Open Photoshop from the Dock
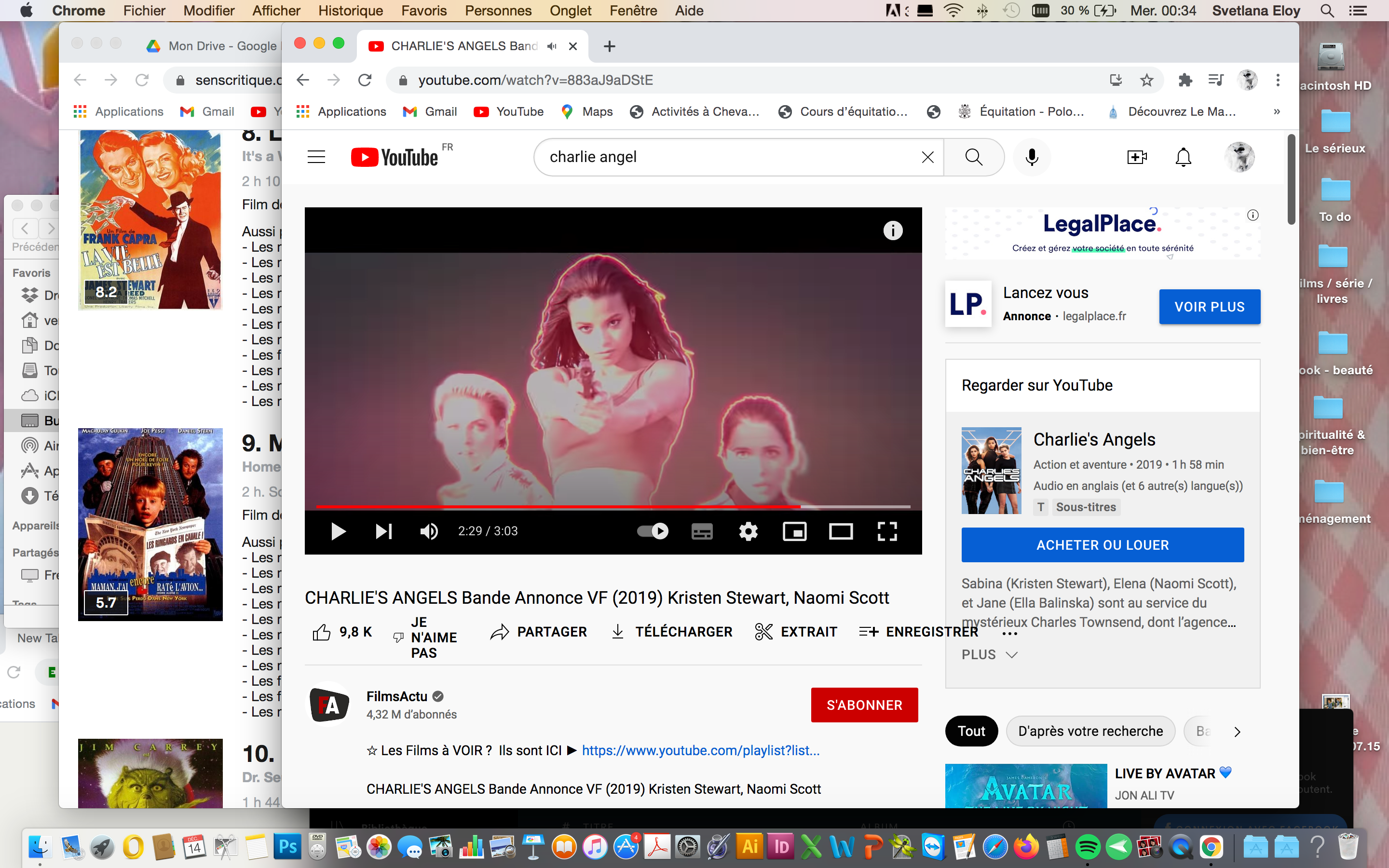1389x868 pixels. (287, 846)
